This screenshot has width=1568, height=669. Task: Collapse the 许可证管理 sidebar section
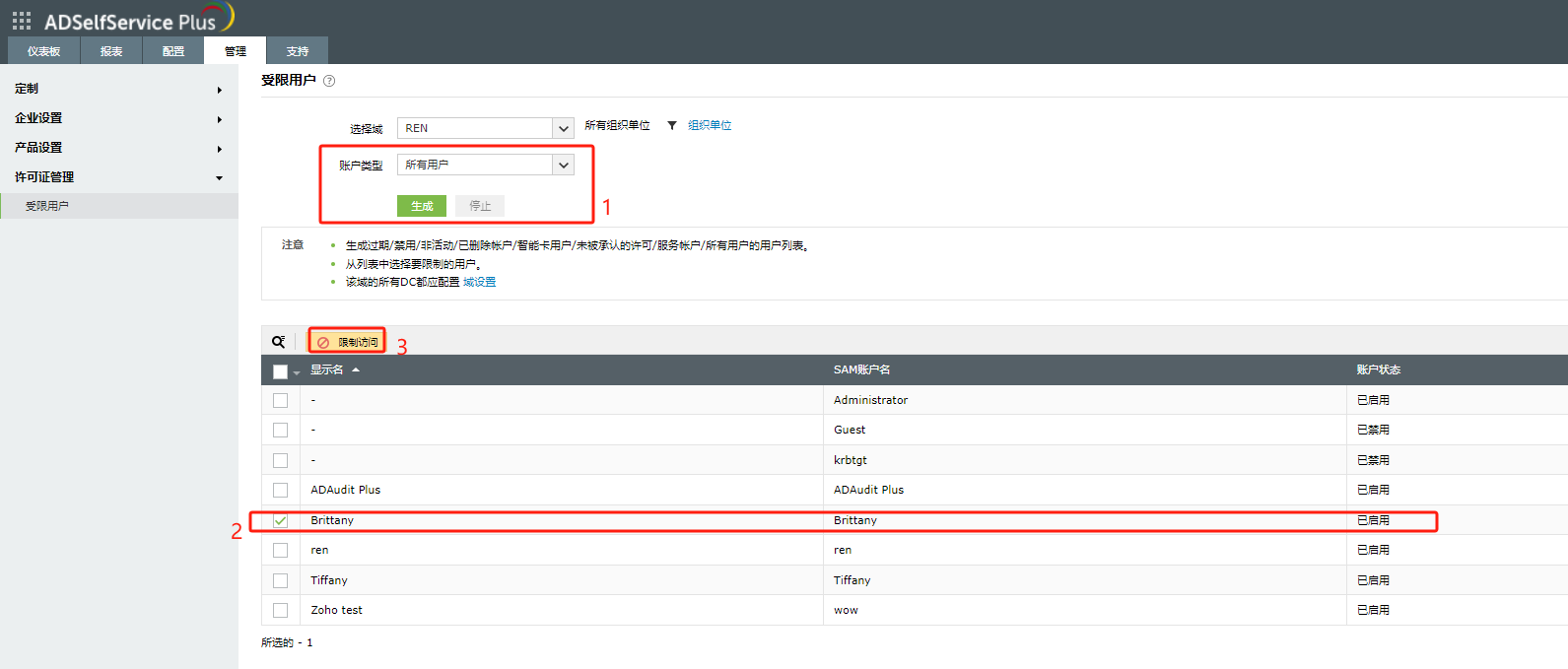118,177
